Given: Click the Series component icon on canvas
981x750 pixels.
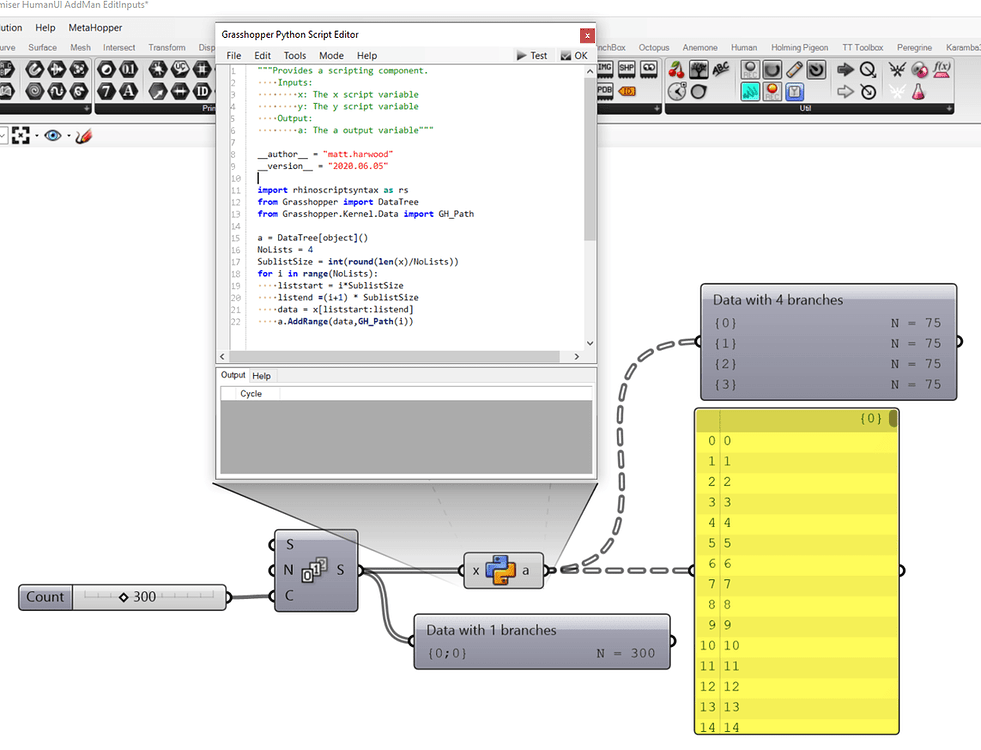Looking at the screenshot, I should click(316, 571).
